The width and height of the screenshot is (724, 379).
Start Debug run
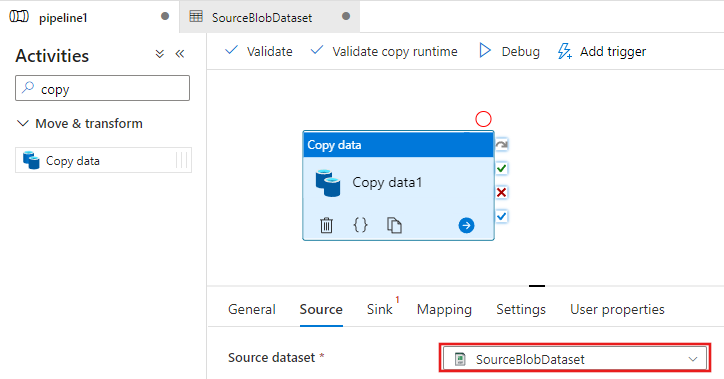(509, 51)
